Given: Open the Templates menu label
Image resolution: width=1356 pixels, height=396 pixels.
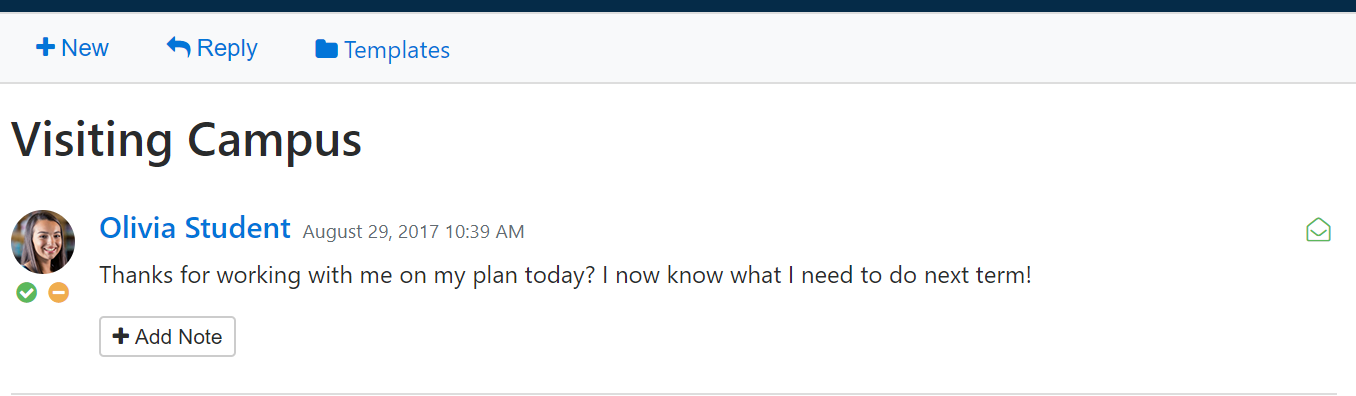Looking at the screenshot, I should pos(397,50).
